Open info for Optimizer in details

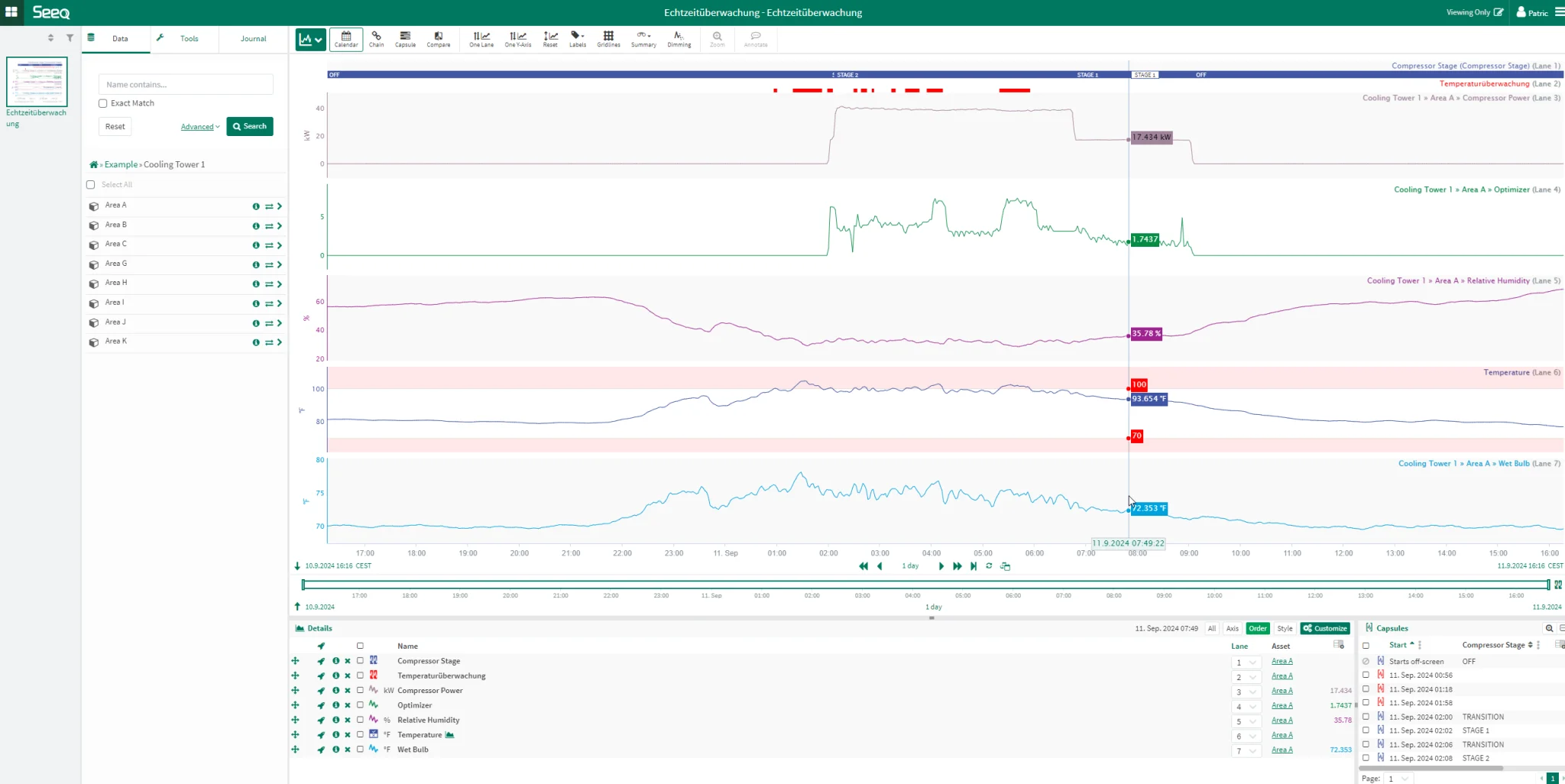(335, 705)
